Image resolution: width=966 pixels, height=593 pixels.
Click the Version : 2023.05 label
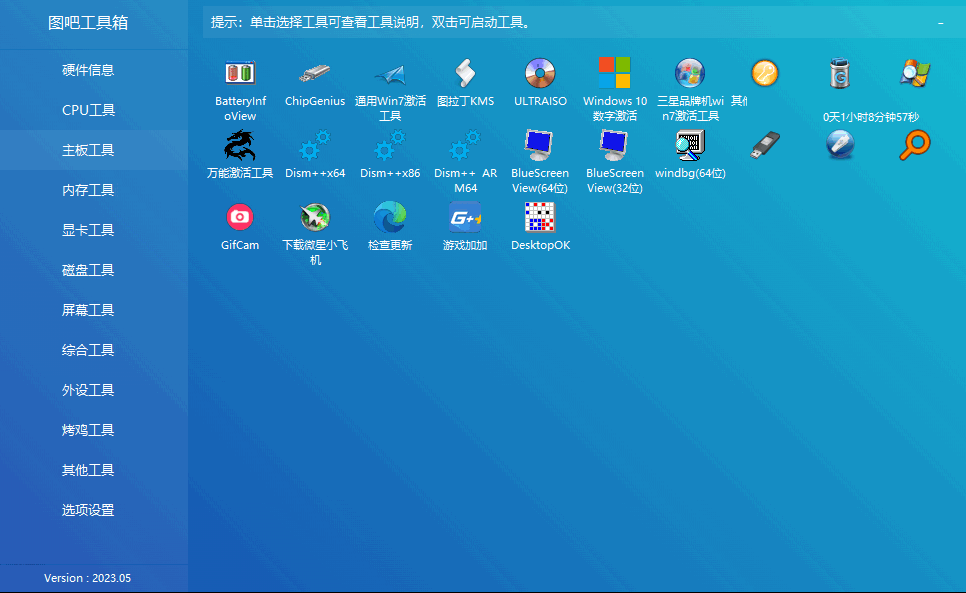click(x=87, y=578)
